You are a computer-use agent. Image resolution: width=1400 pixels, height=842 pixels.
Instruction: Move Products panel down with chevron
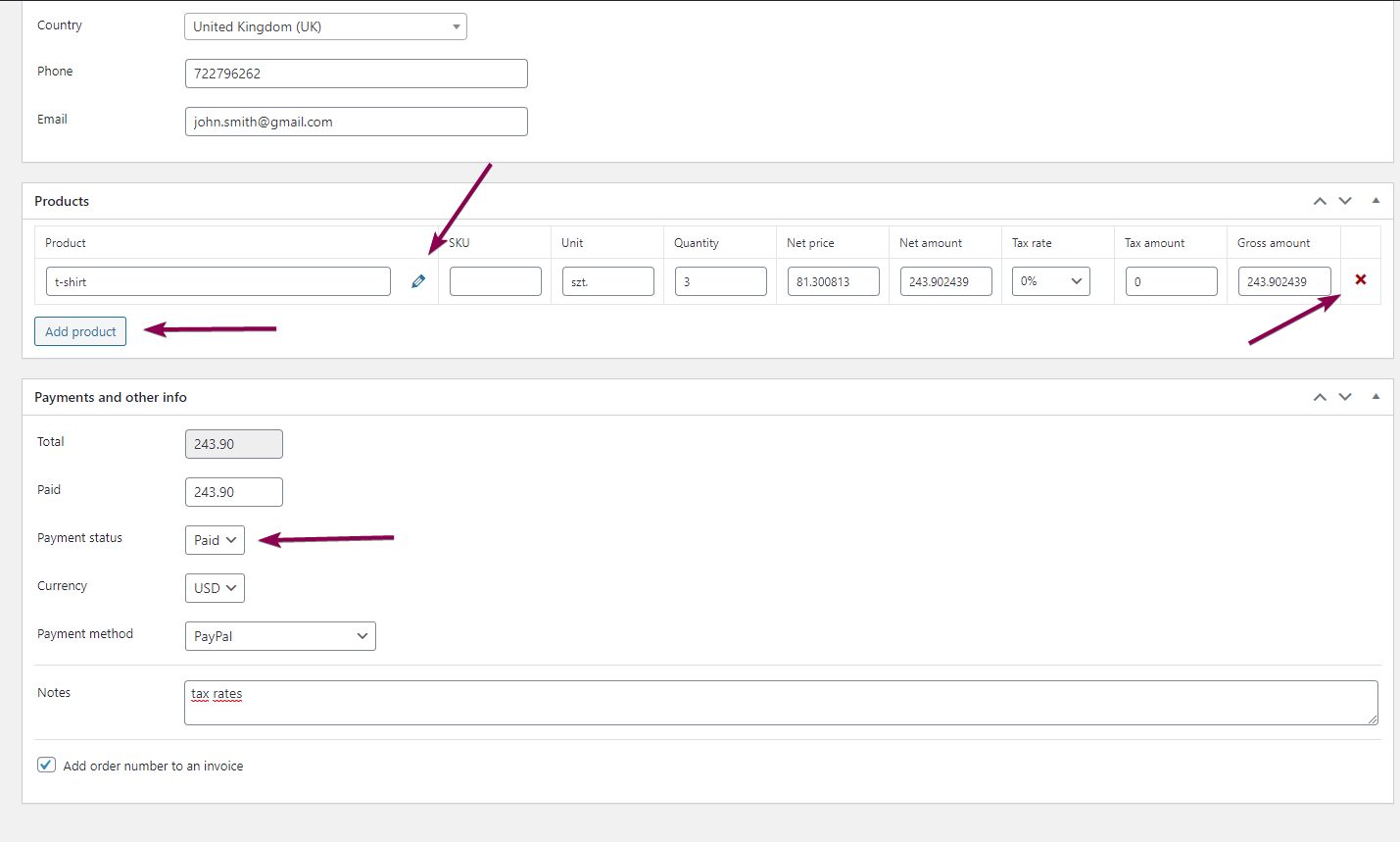click(1345, 201)
